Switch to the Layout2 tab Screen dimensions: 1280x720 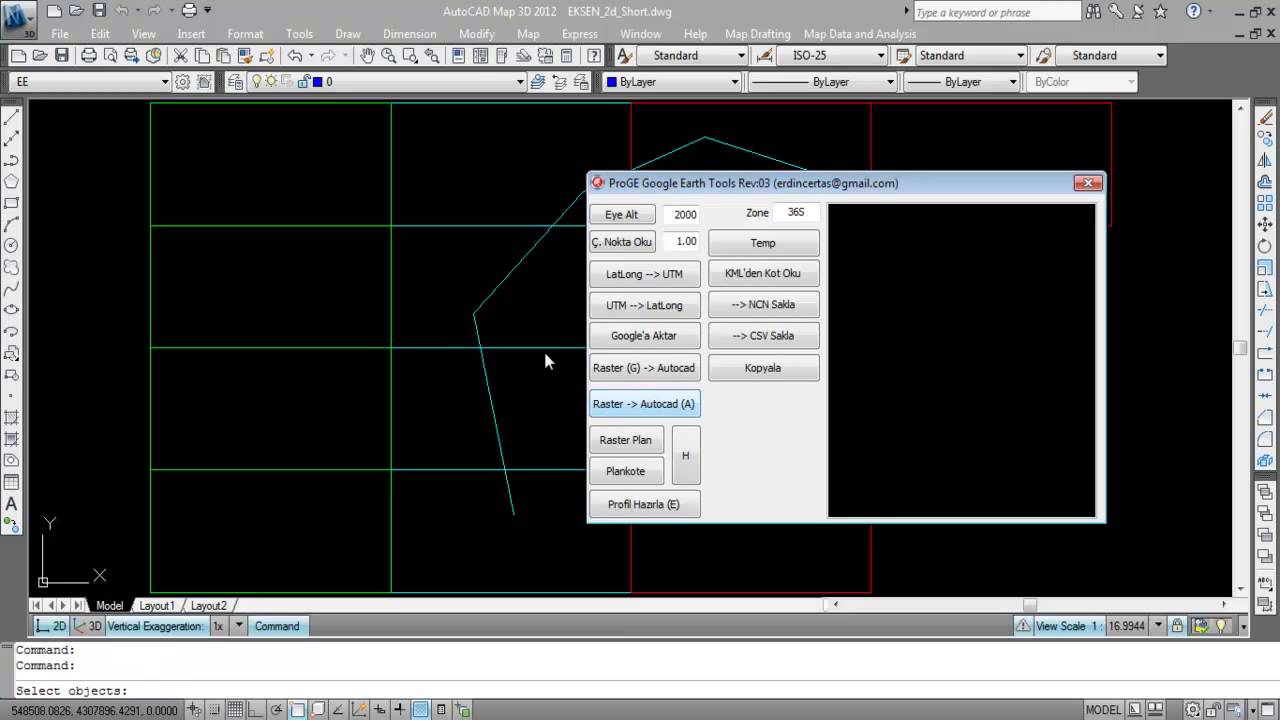(x=209, y=606)
